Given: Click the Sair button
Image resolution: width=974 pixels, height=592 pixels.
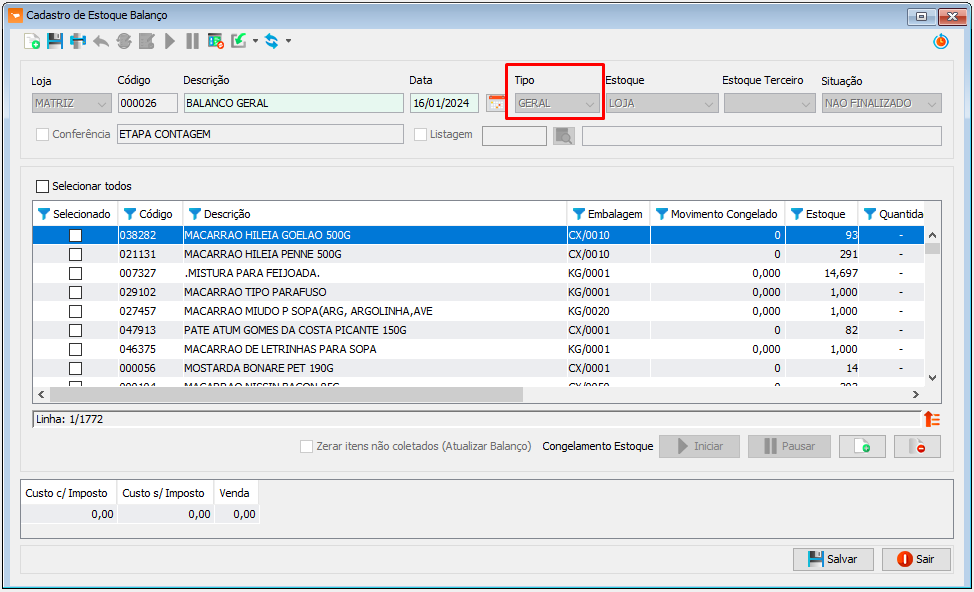Looking at the screenshot, I should tap(916, 559).
